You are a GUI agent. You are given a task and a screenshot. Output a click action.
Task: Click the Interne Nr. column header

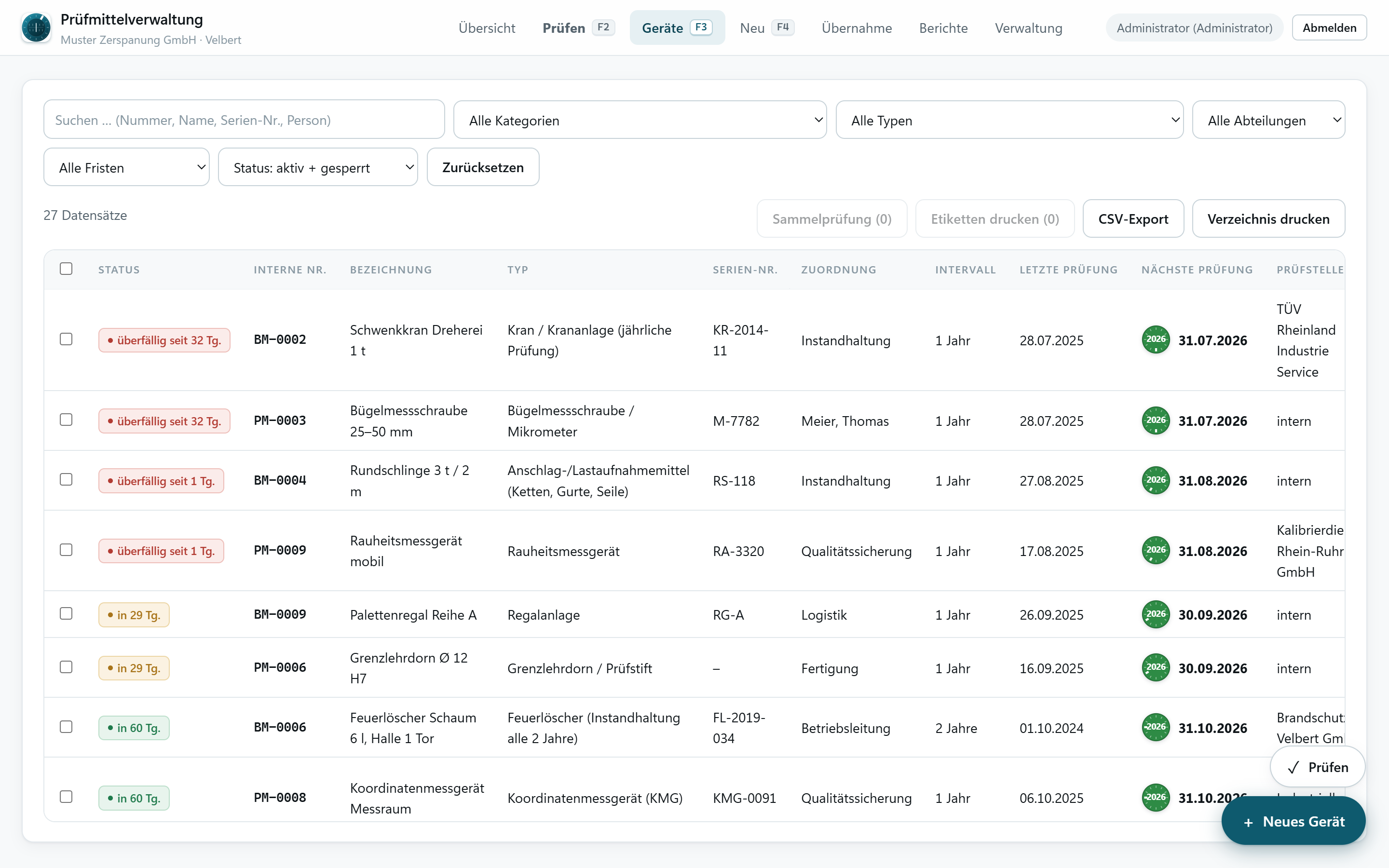pyautogui.click(x=290, y=269)
